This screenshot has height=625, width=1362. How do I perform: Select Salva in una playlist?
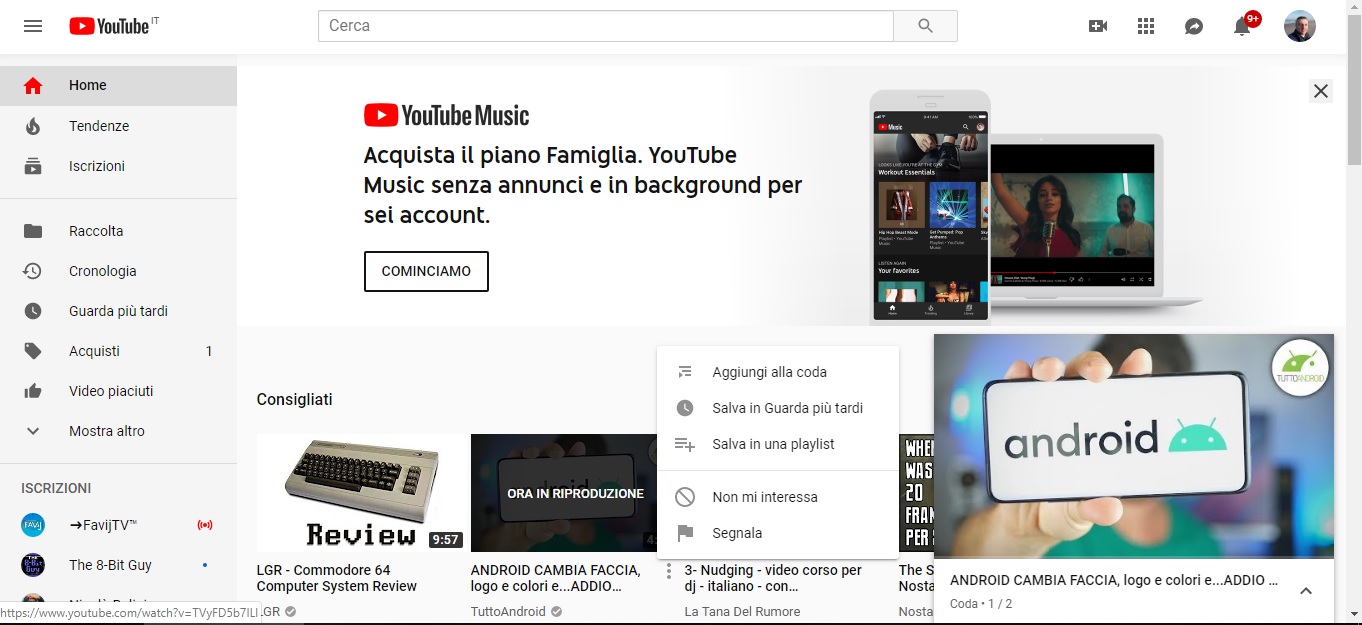(778, 444)
